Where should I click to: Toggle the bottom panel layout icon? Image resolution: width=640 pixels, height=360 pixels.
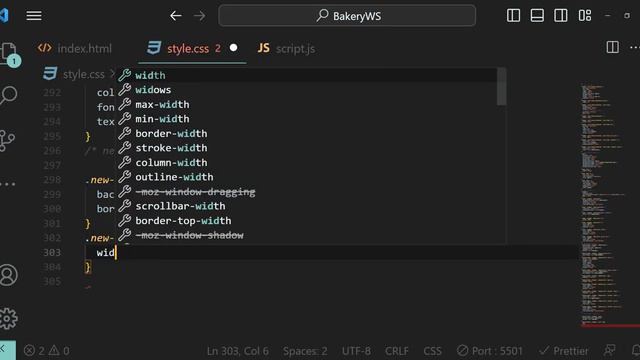537,16
